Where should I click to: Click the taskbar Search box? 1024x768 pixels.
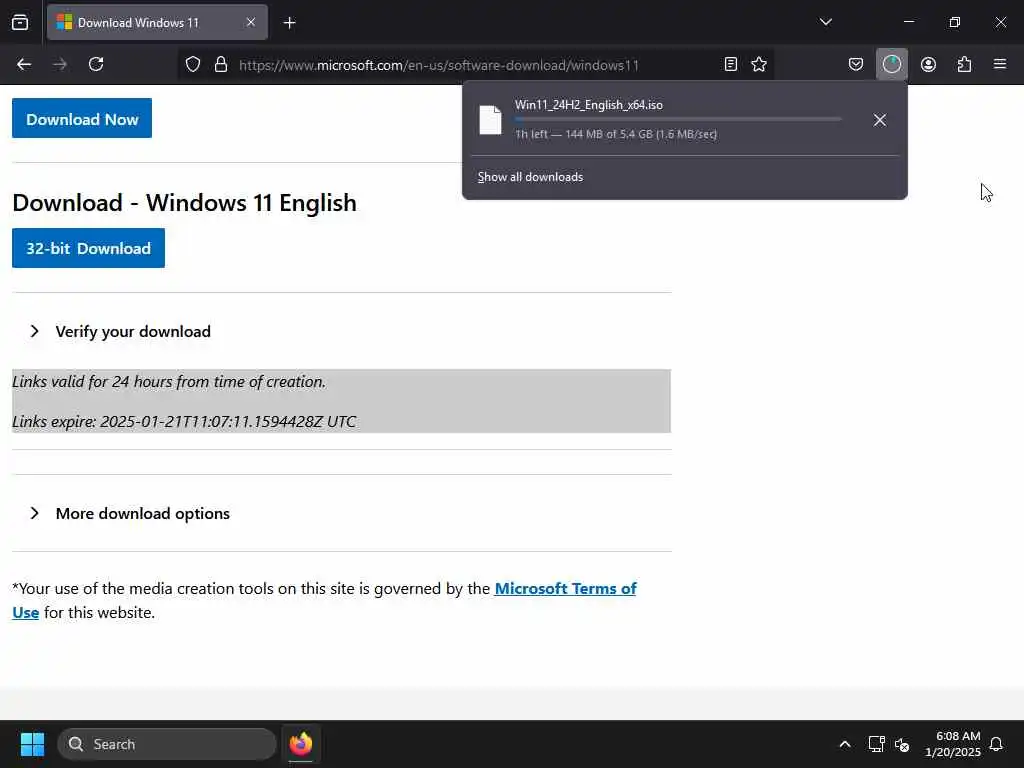point(167,744)
